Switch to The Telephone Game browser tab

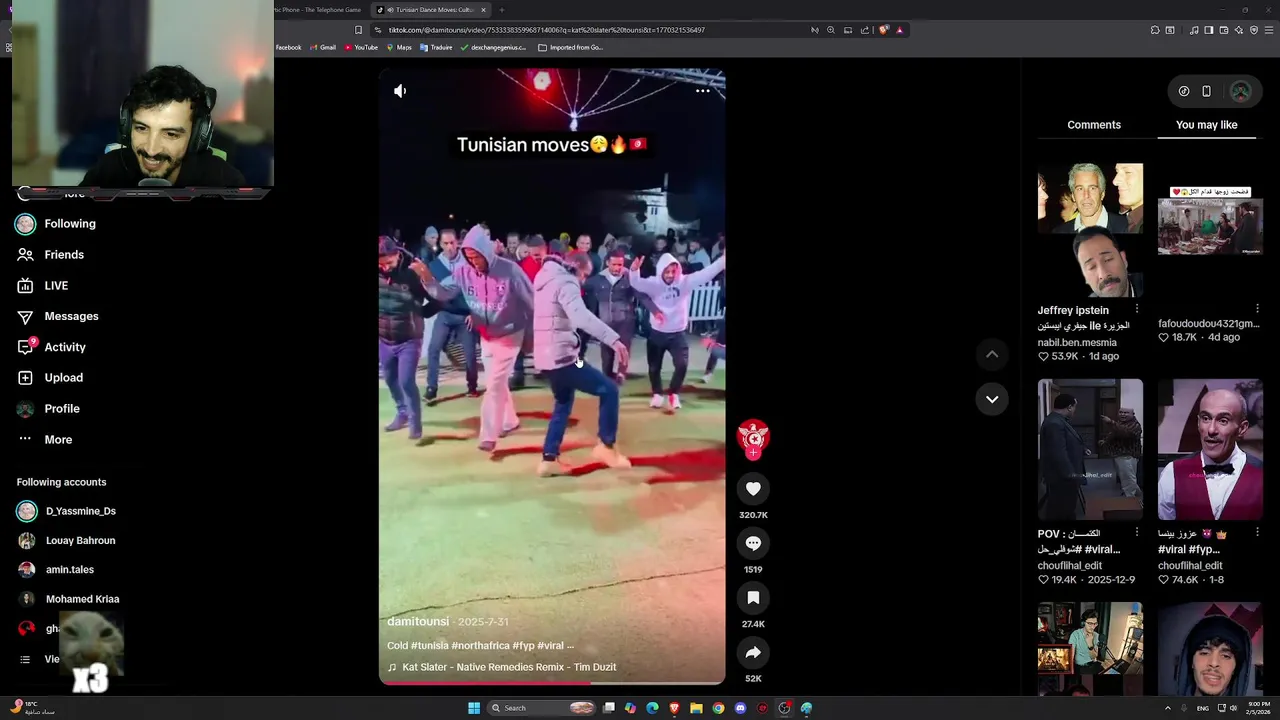click(x=319, y=10)
